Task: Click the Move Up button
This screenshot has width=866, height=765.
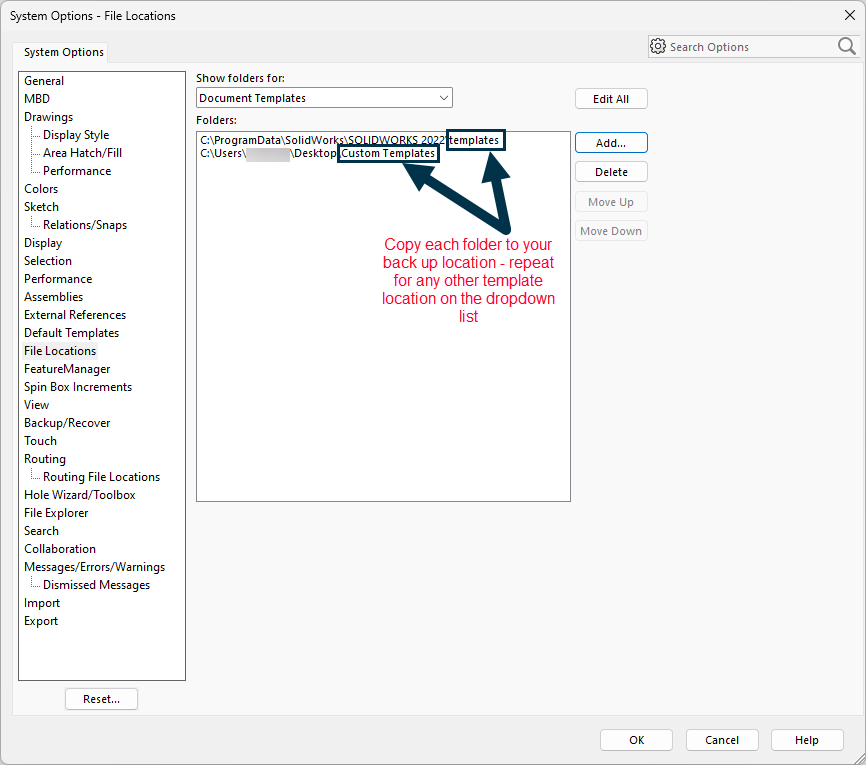Action: click(611, 202)
